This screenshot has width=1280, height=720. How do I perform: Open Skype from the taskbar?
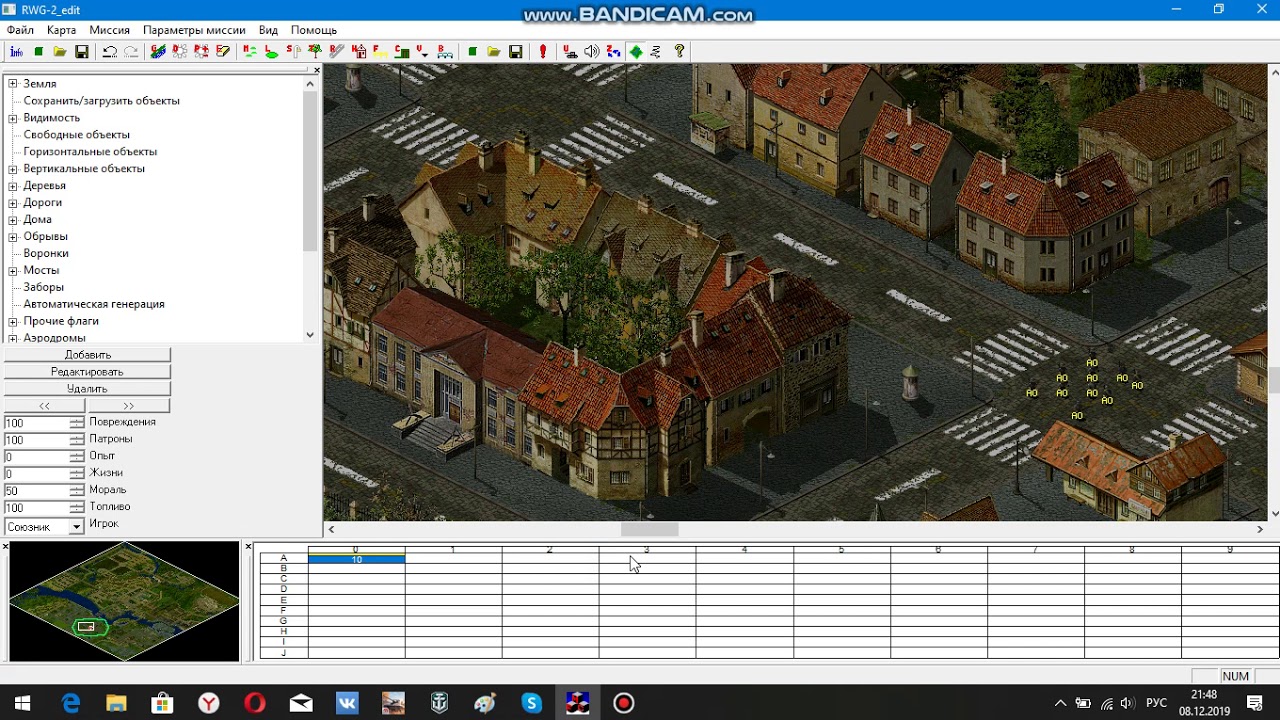pos(531,703)
